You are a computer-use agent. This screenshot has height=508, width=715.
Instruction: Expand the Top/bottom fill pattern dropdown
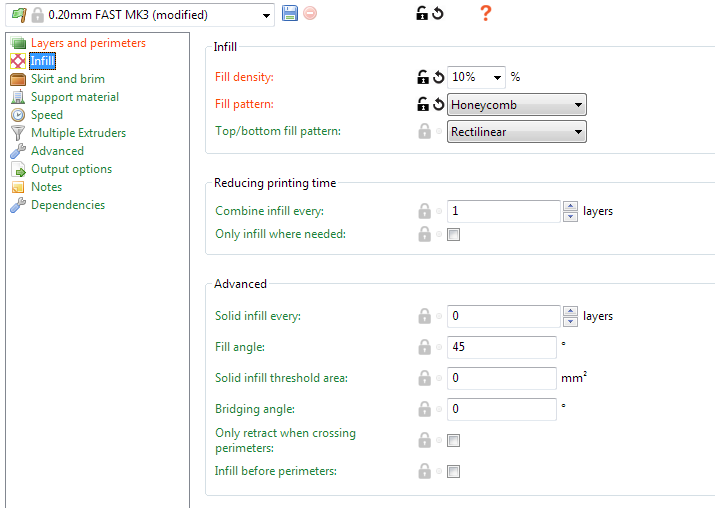pos(517,132)
